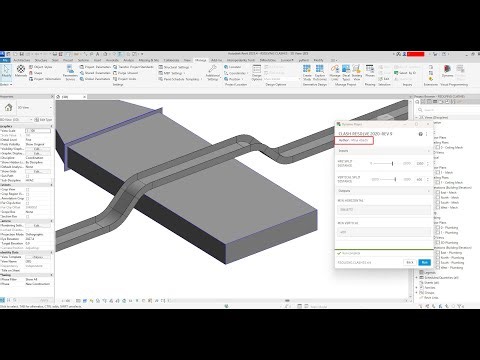Click Explore Outcomes in Generative Design
The width and height of the screenshot is (480, 360).
point(320,73)
